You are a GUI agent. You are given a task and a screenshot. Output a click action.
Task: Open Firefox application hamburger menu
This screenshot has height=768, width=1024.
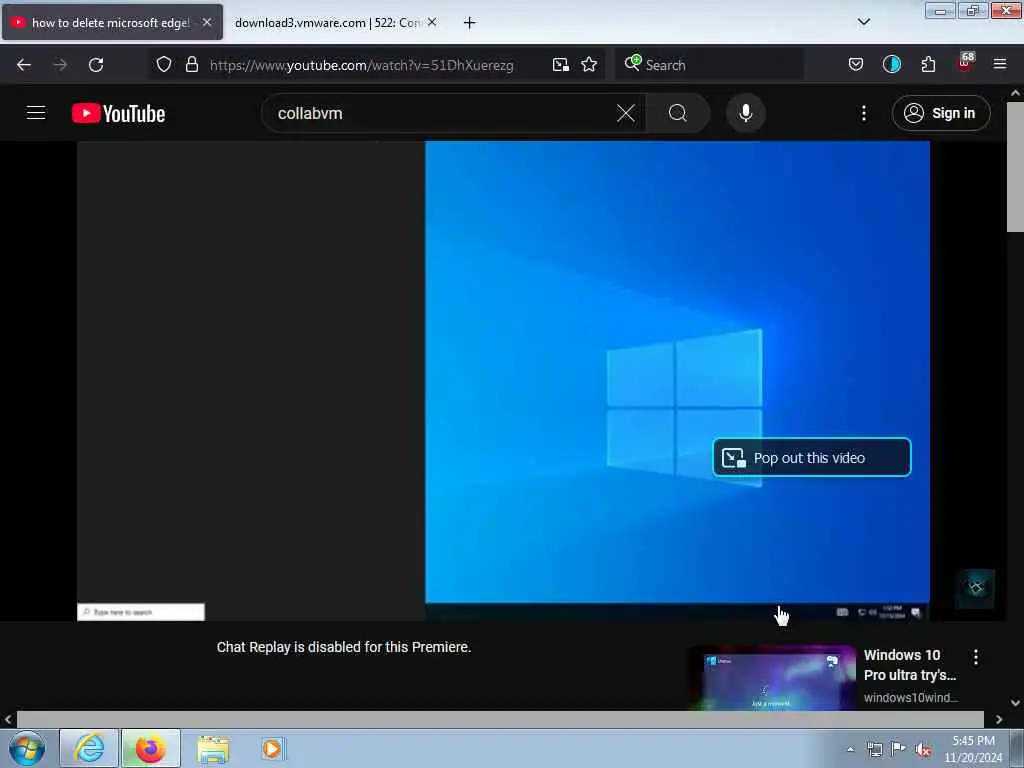[x=1000, y=65]
